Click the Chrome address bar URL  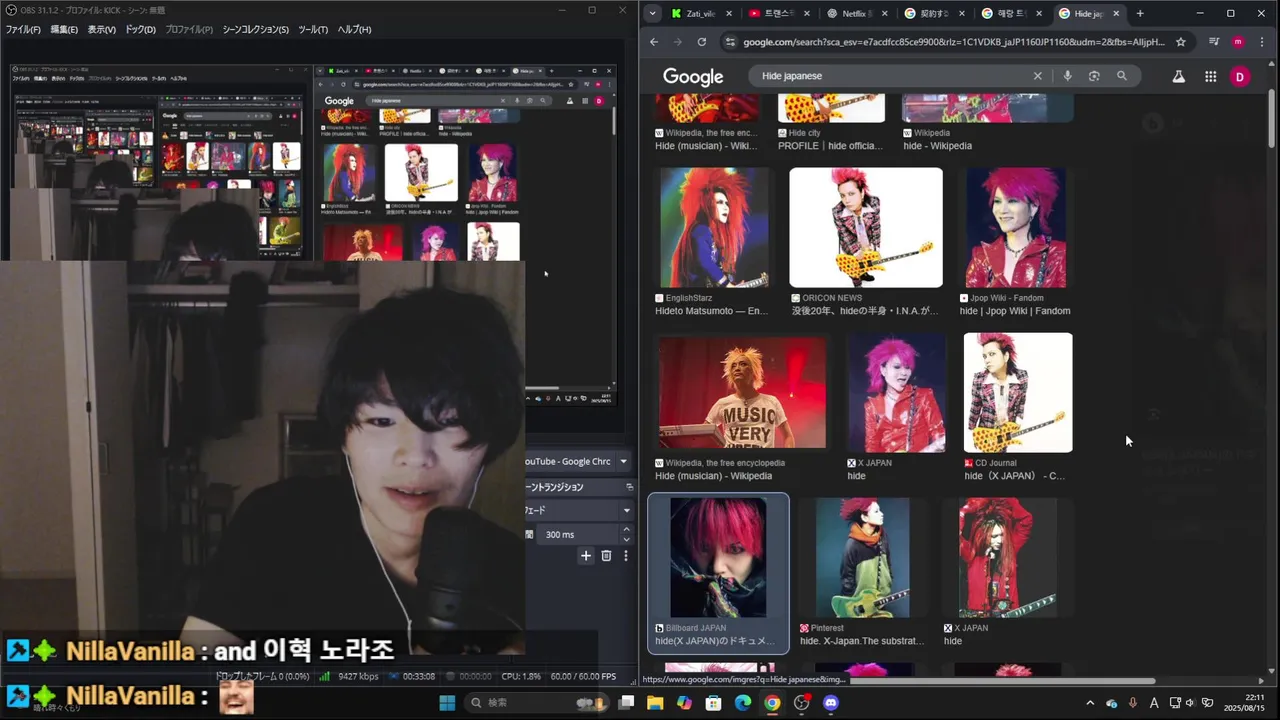[954, 42]
